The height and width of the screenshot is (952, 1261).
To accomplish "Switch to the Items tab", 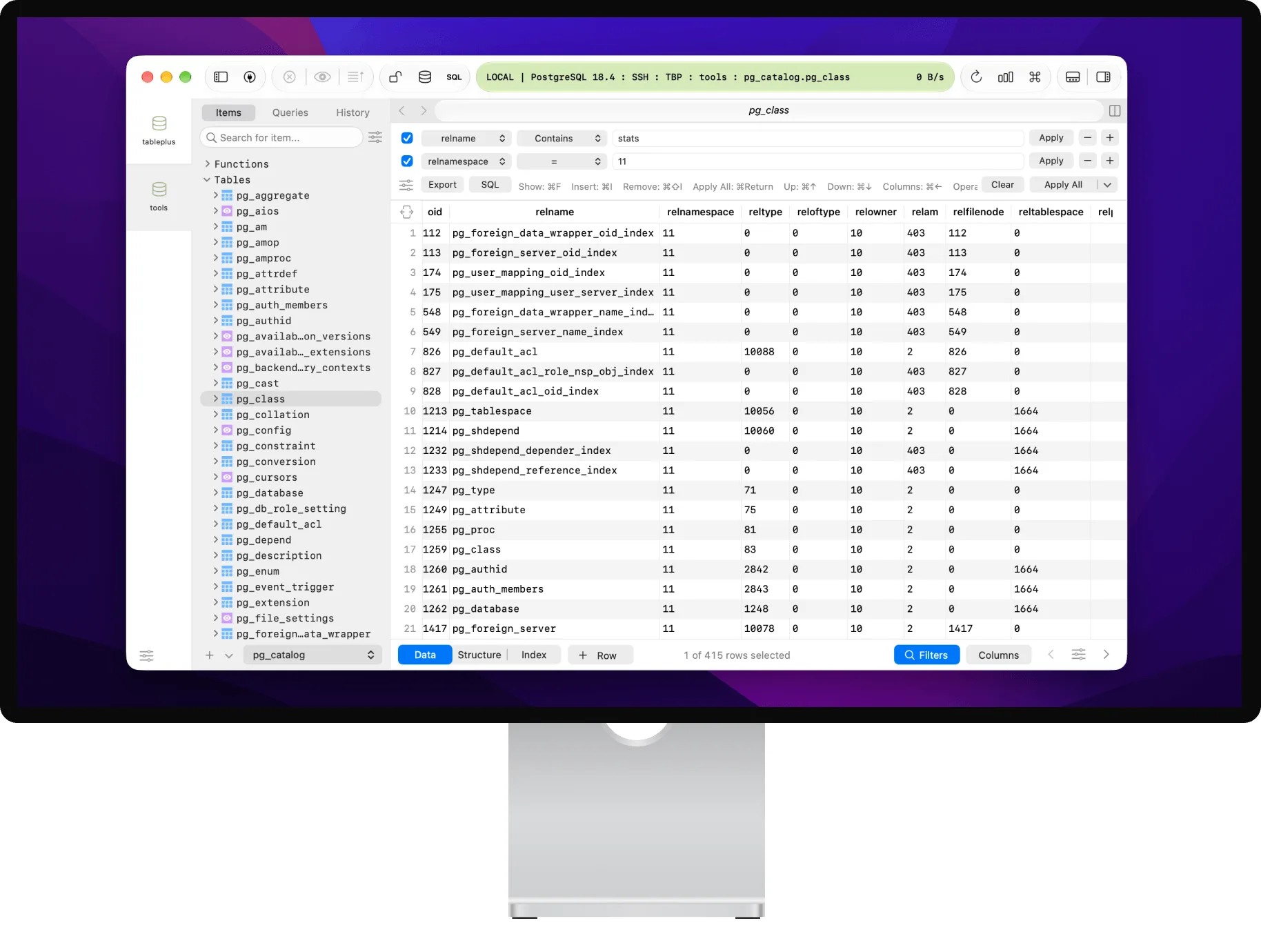I will [x=228, y=112].
